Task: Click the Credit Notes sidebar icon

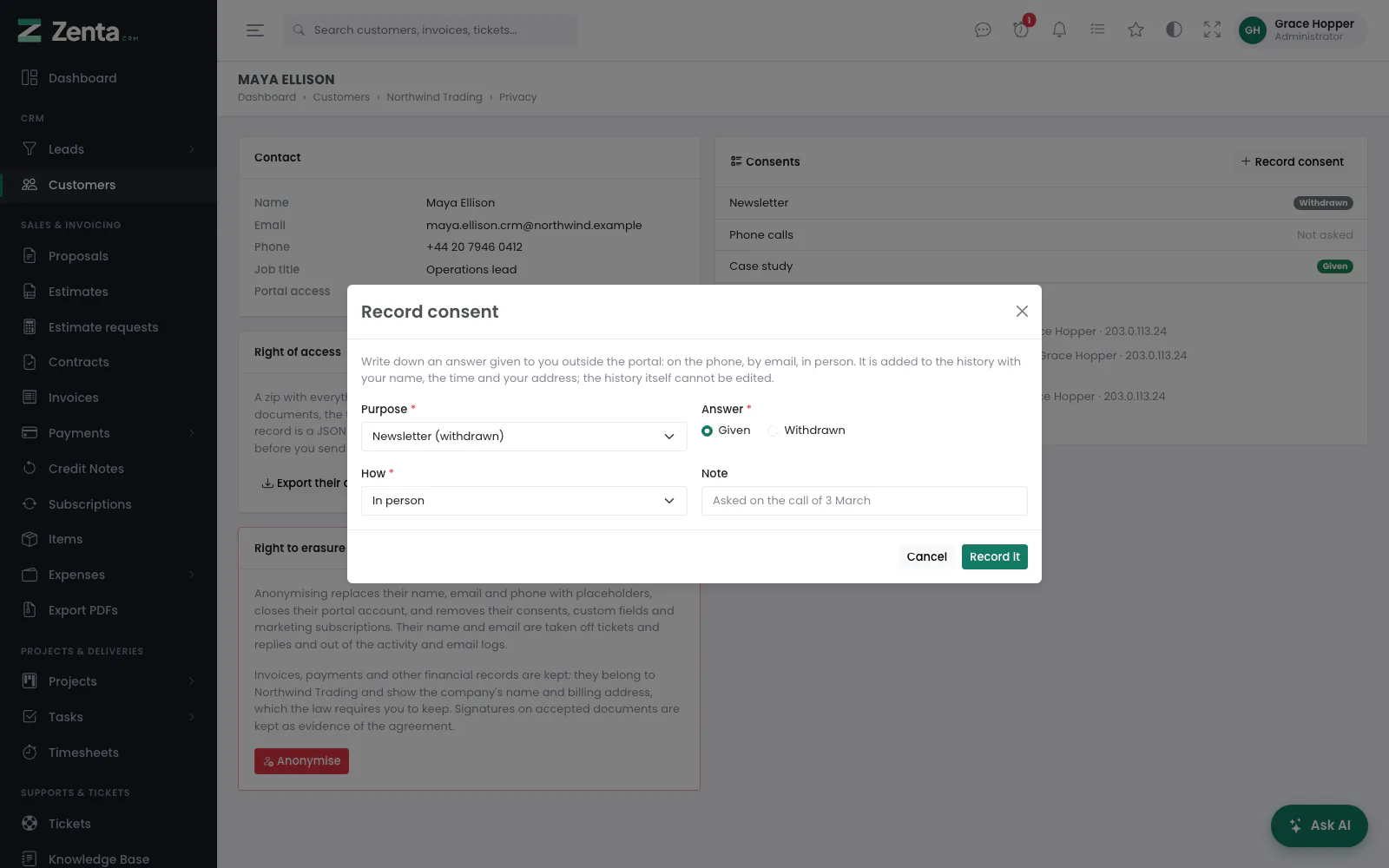Action: tap(30, 469)
